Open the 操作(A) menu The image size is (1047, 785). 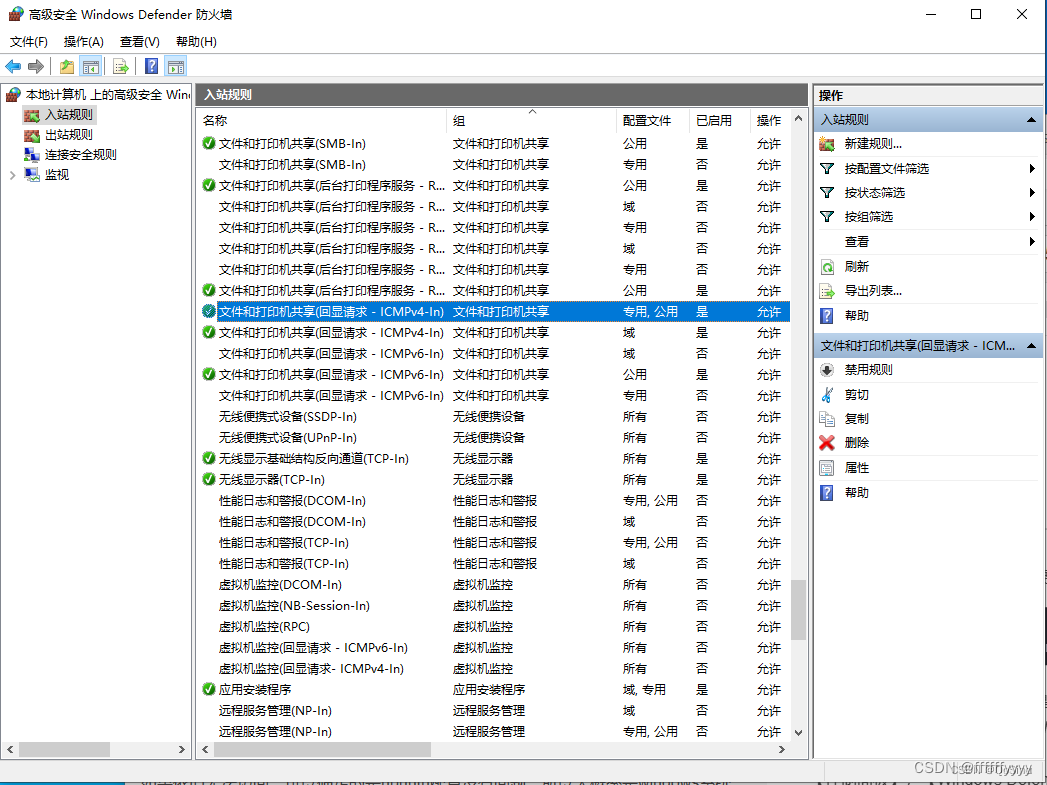(83, 41)
